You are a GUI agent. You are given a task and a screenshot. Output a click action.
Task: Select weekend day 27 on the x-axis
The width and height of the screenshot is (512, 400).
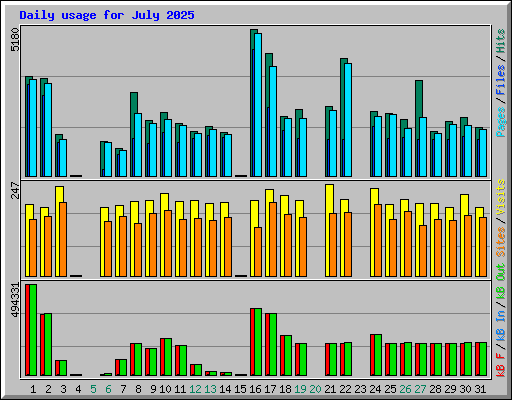click(420, 389)
